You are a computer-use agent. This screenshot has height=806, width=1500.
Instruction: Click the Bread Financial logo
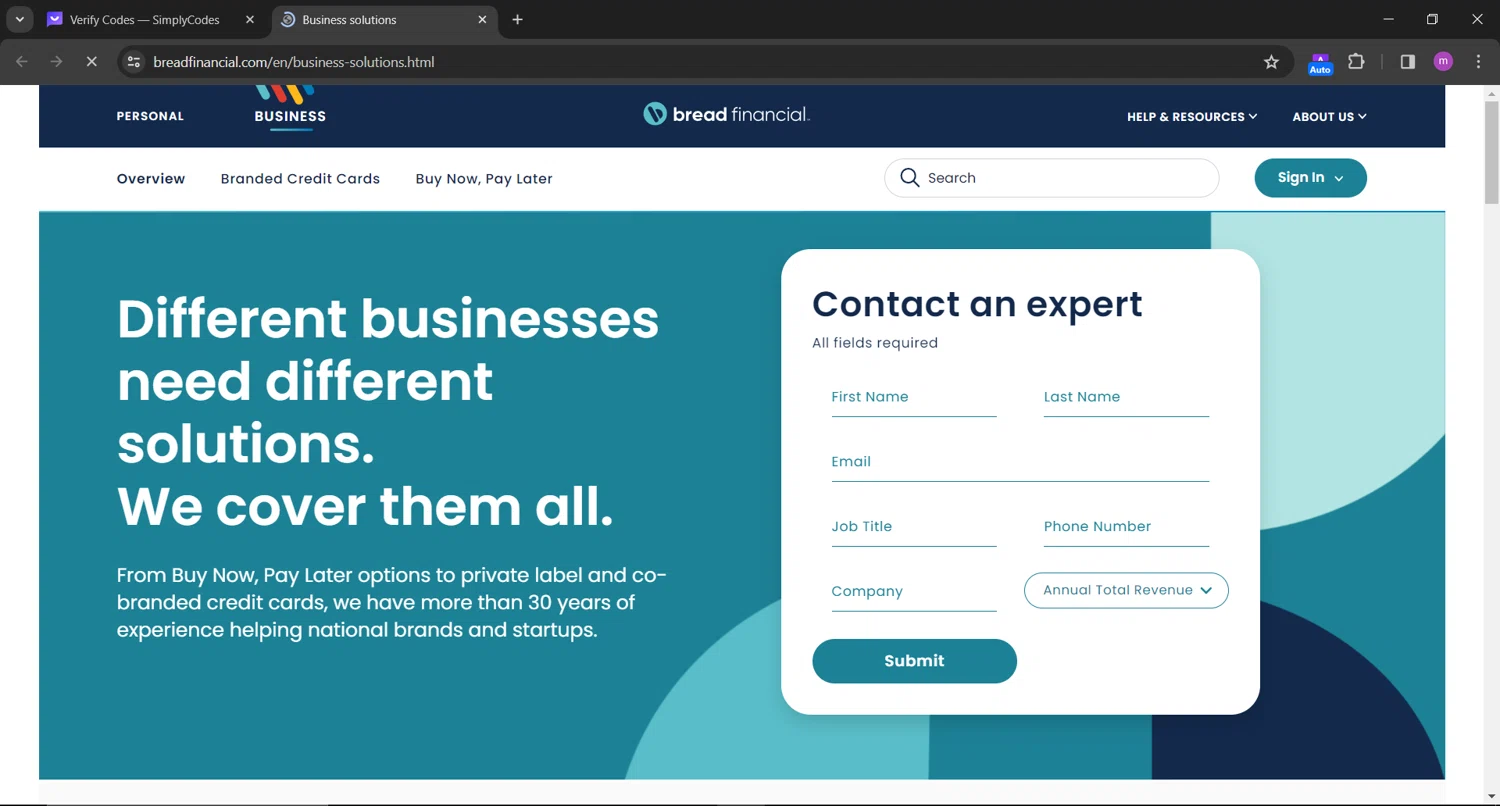tap(726, 114)
